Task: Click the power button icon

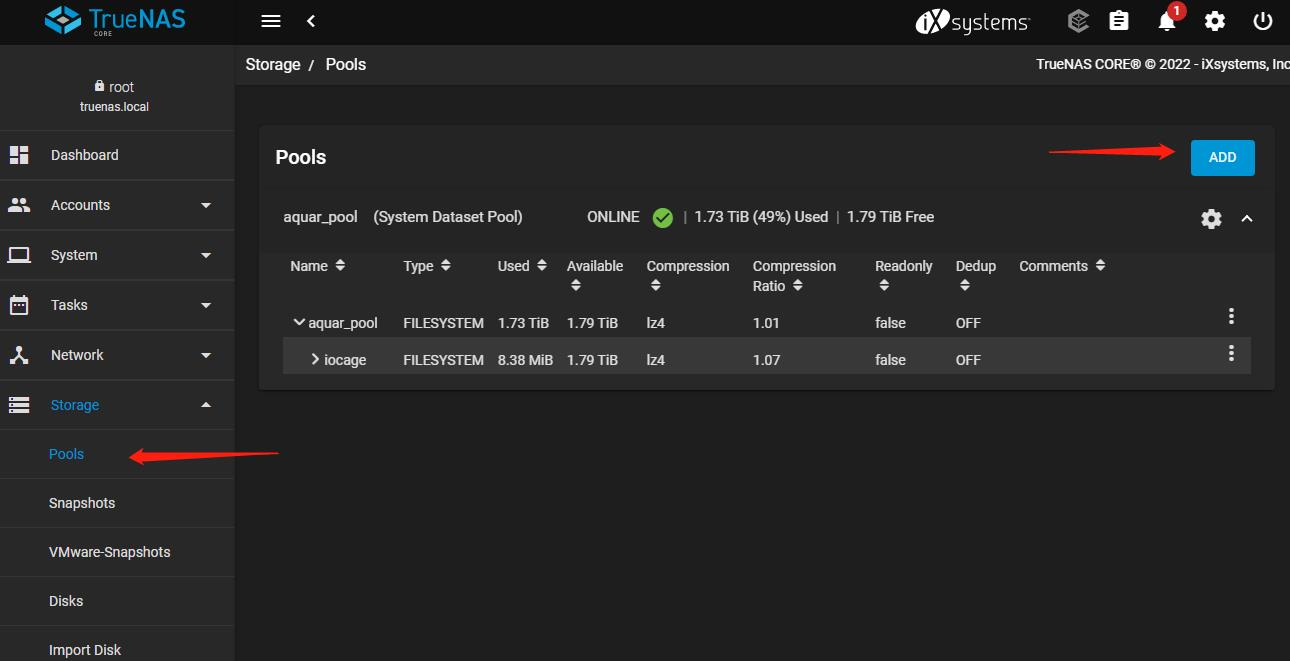Action: tap(1262, 21)
